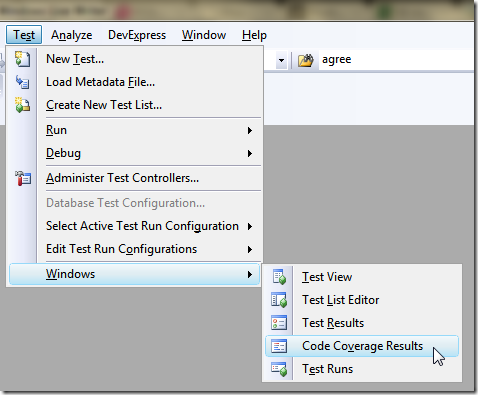Select the Windows submenu entry
Viewport: 478px width, 395px height.
click(135, 274)
